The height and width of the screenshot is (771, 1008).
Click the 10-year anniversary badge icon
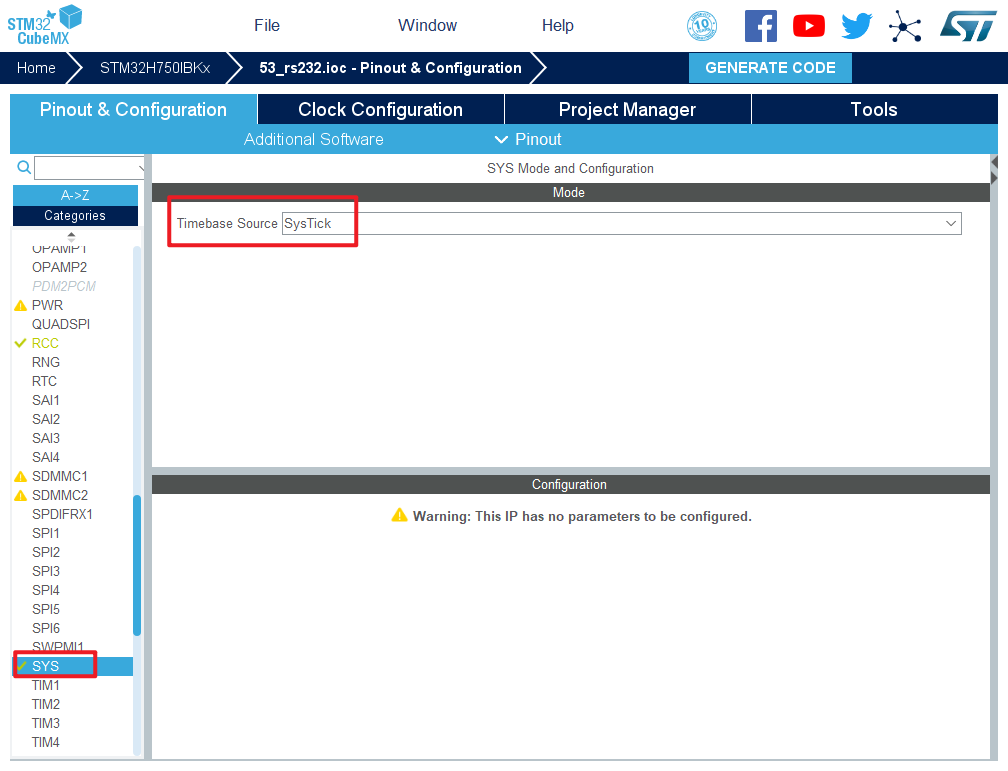click(702, 26)
